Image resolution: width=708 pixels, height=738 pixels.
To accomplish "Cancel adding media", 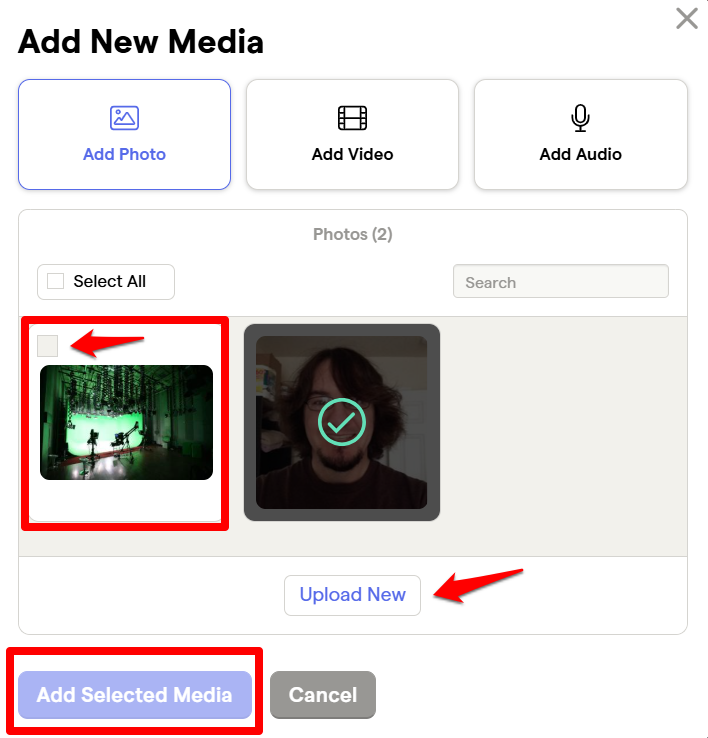I will (323, 695).
